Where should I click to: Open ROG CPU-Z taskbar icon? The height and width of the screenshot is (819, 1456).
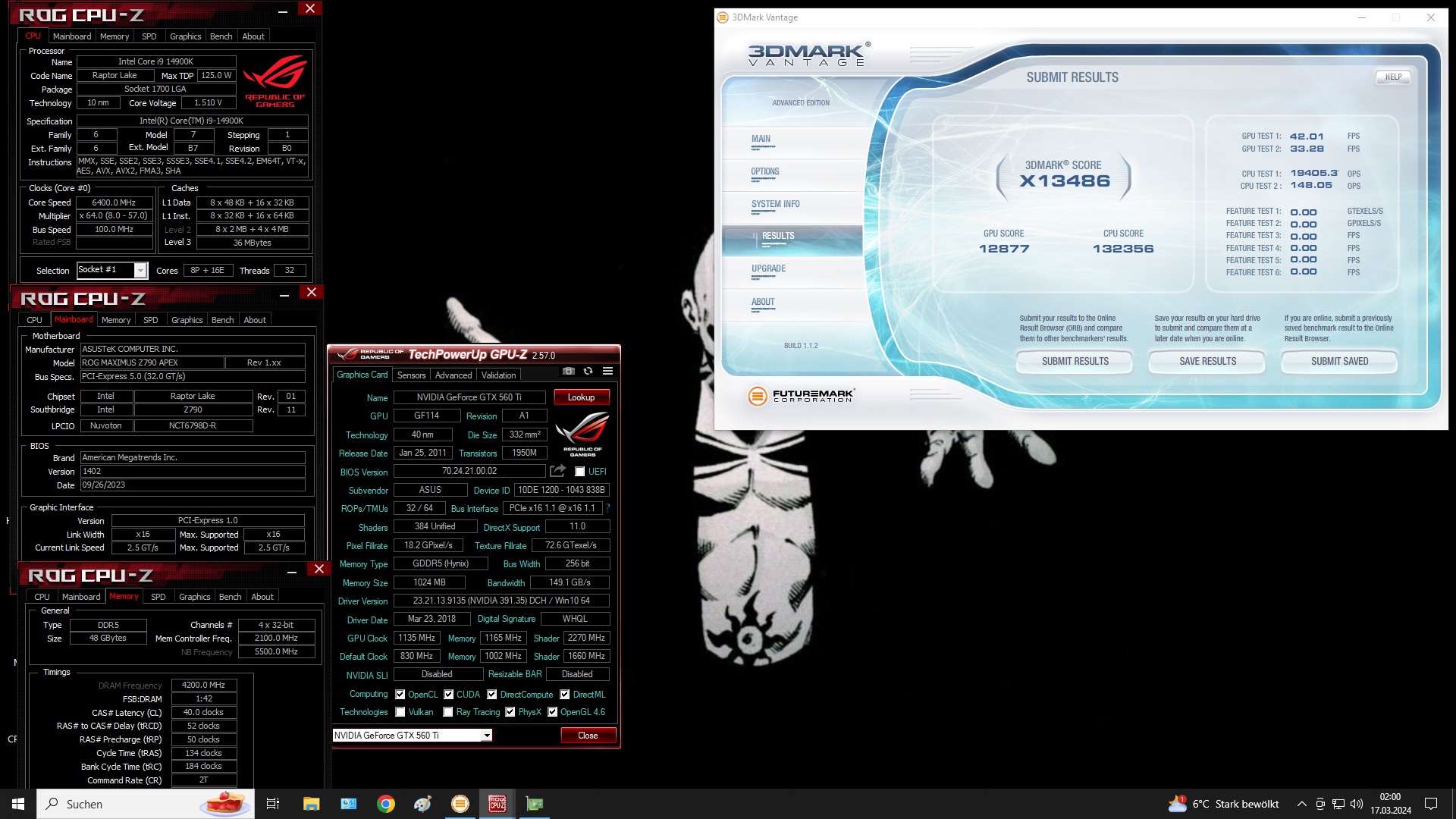tap(497, 804)
